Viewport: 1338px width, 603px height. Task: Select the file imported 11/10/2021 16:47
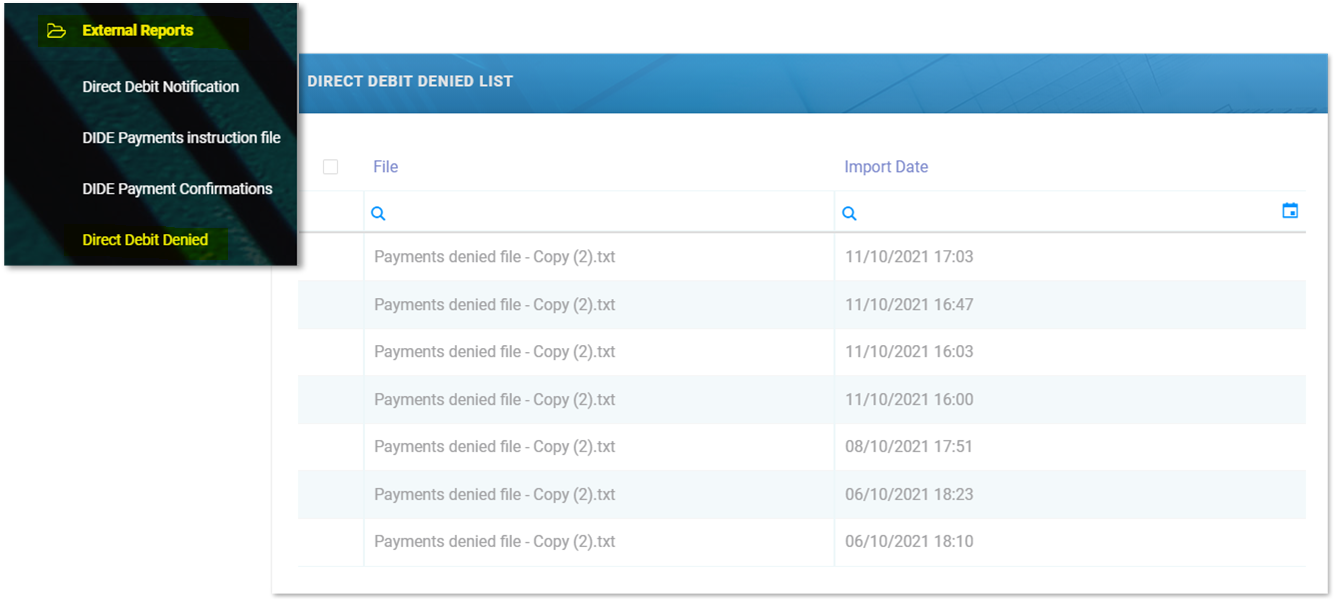click(x=494, y=305)
